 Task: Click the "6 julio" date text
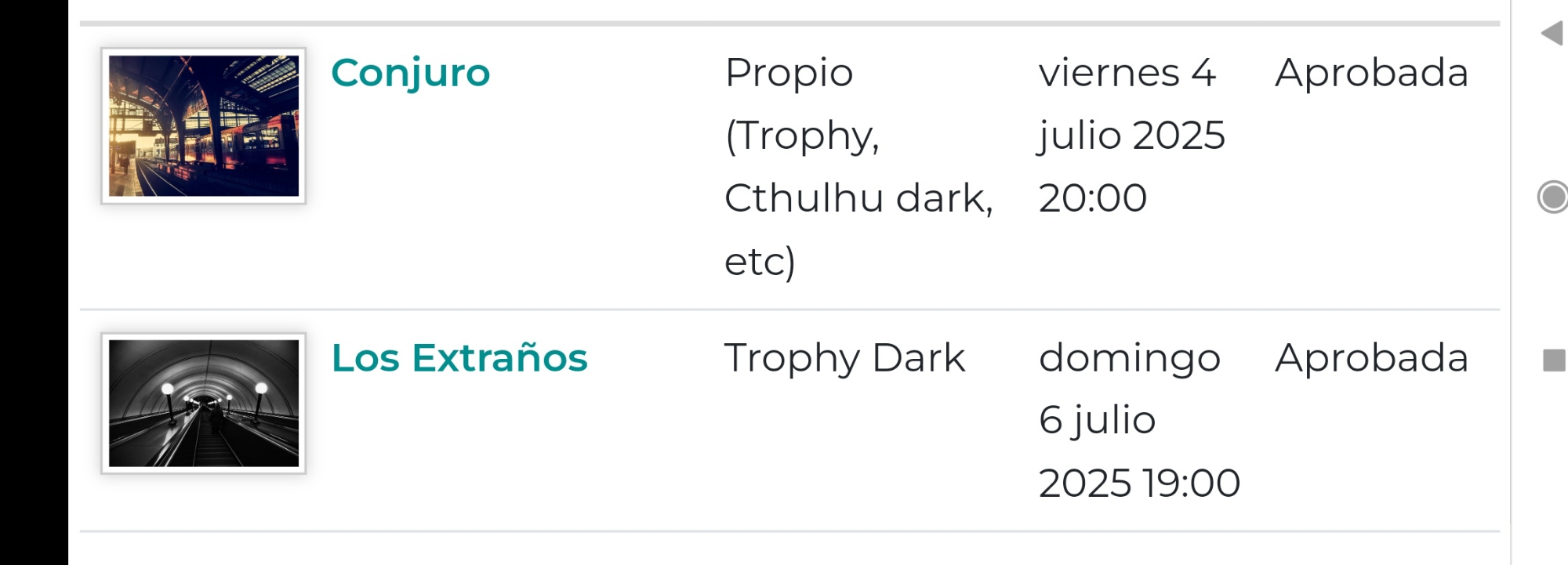(x=1097, y=420)
